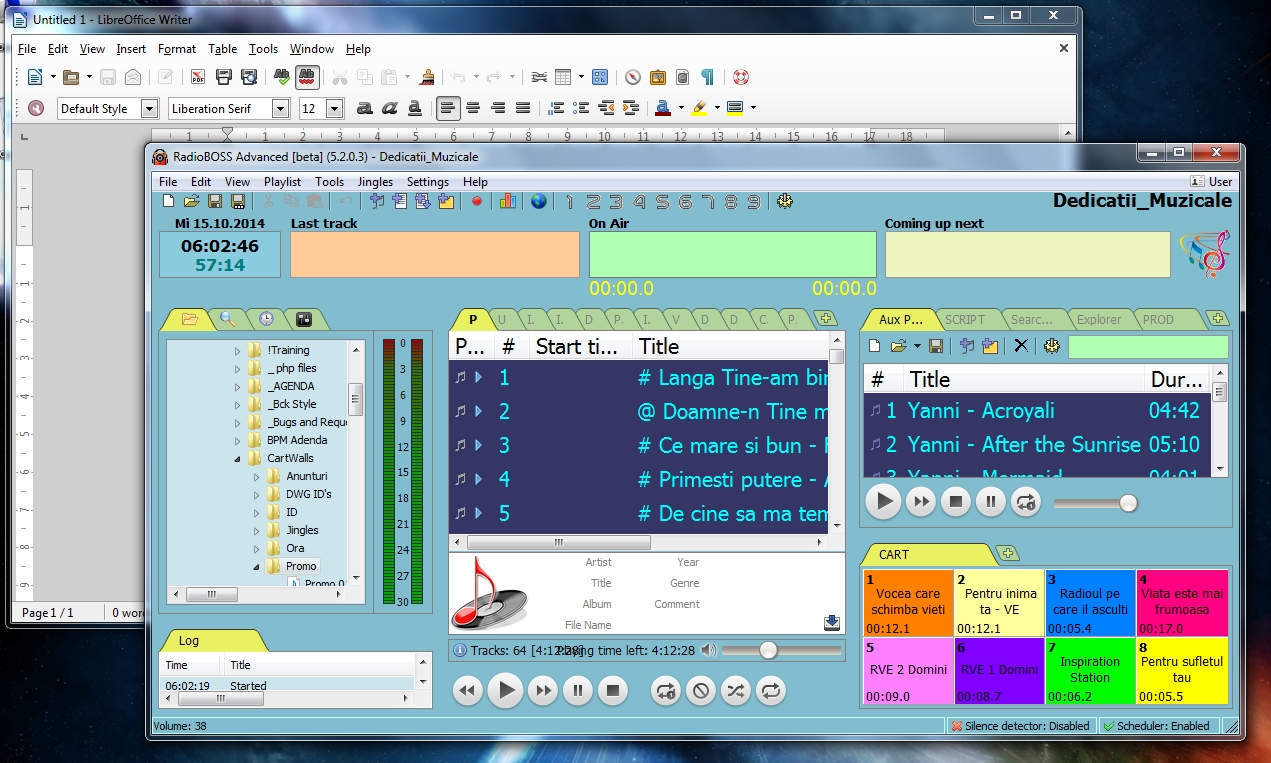Click the Help lifebuoy icon in LibreOffice Writer
This screenshot has width=1271, height=763.
point(741,77)
